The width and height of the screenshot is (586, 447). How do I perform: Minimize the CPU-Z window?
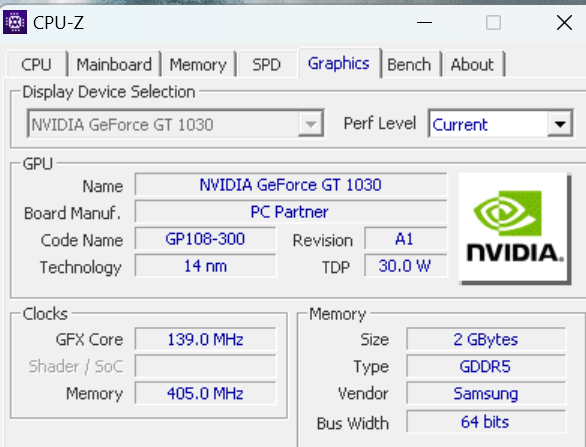tap(425, 22)
